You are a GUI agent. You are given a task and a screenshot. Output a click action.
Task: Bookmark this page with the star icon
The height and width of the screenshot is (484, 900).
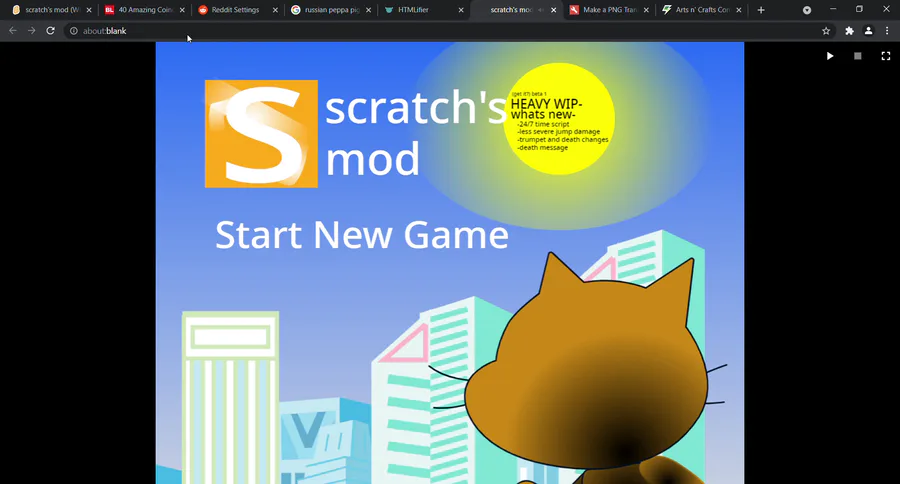[826, 31]
